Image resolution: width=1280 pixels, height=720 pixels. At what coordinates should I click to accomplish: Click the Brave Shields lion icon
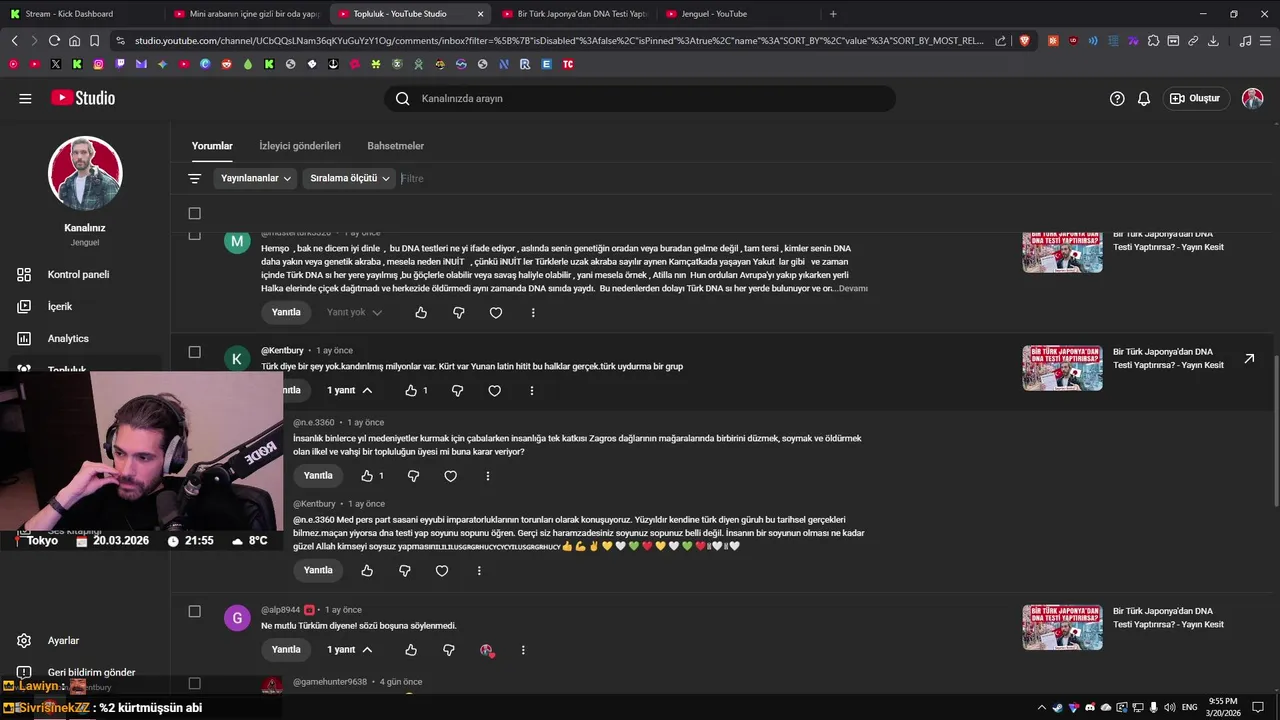[x=1024, y=41]
